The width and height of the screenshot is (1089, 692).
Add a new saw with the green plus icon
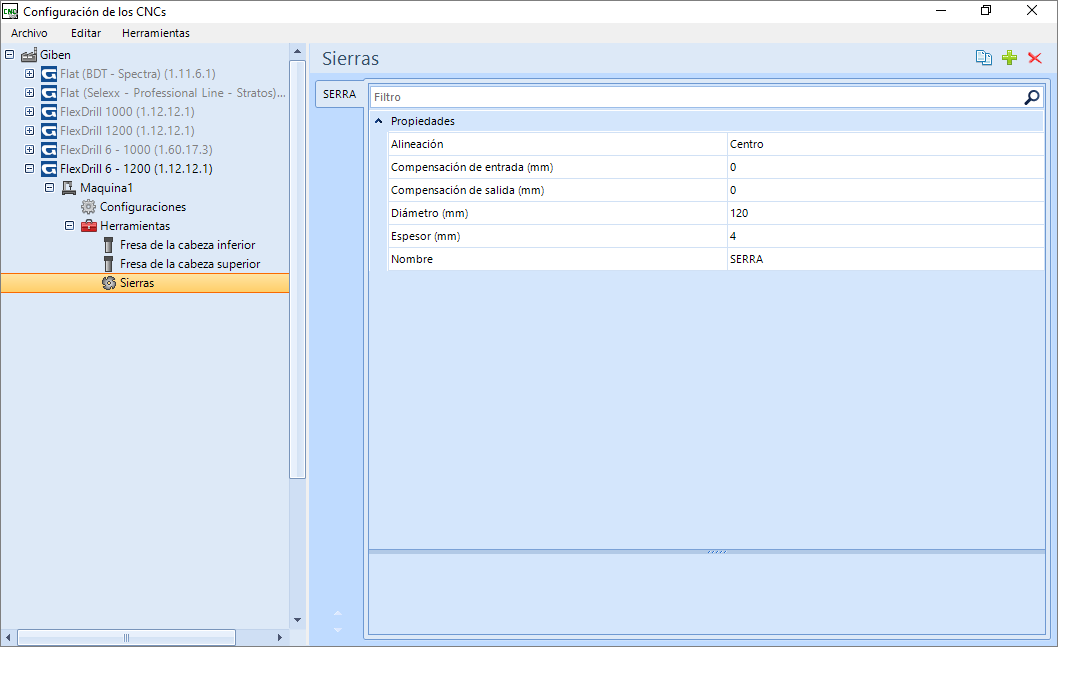tap(1010, 58)
